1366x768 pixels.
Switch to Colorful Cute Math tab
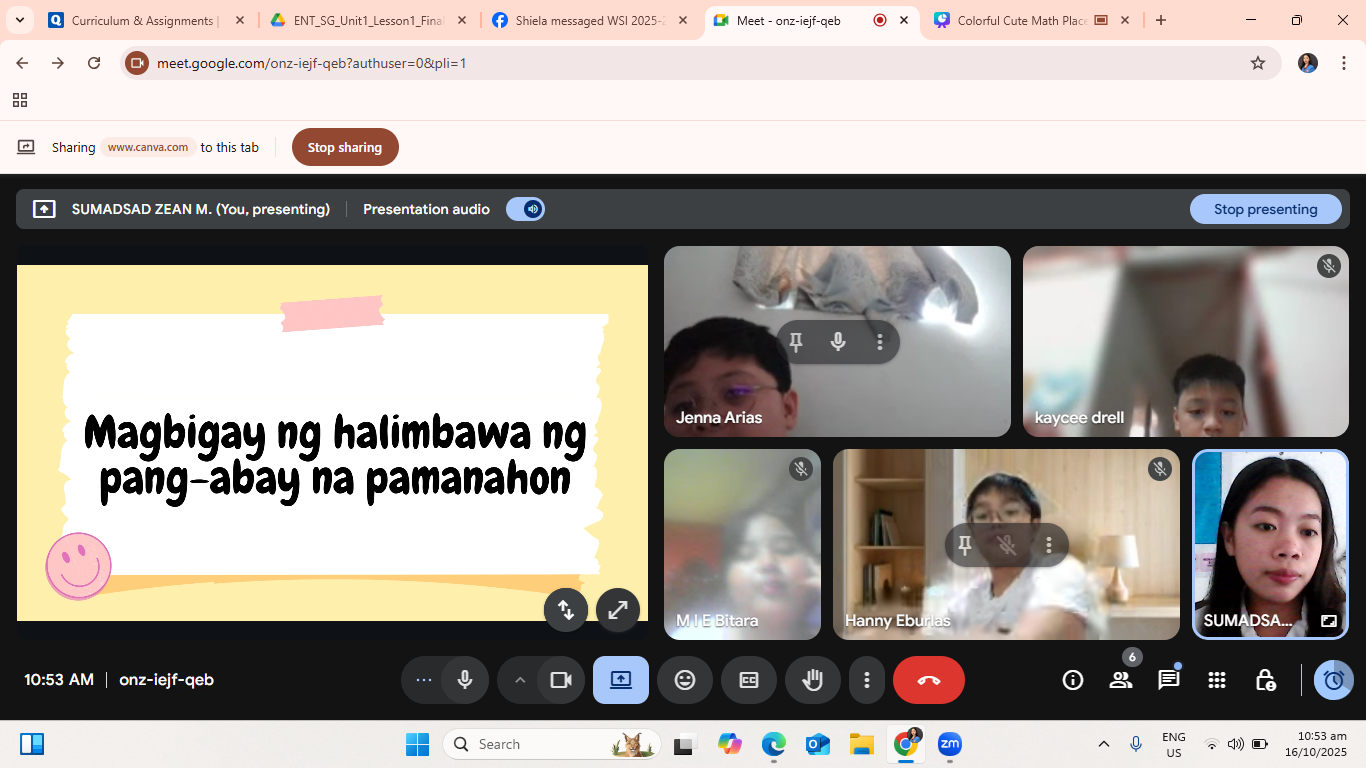pyautogui.click(x=1020, y=20)
